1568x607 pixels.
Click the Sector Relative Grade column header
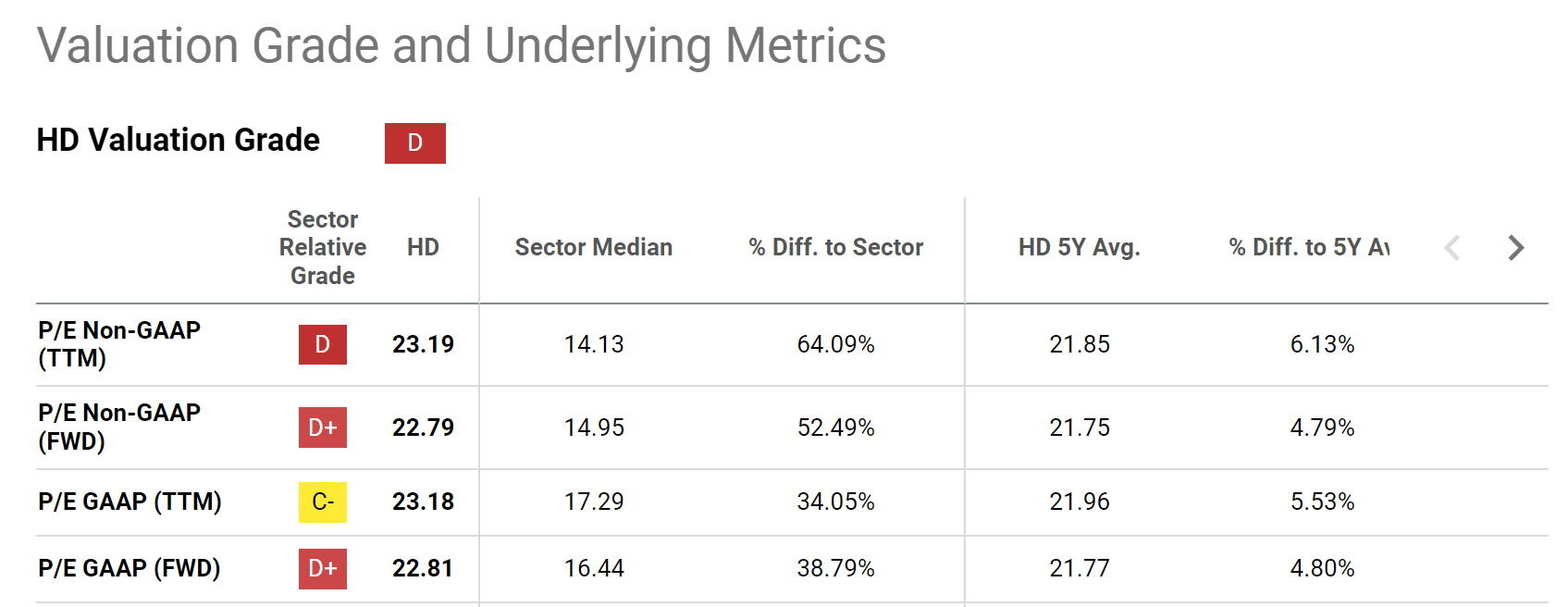[322, 247]
